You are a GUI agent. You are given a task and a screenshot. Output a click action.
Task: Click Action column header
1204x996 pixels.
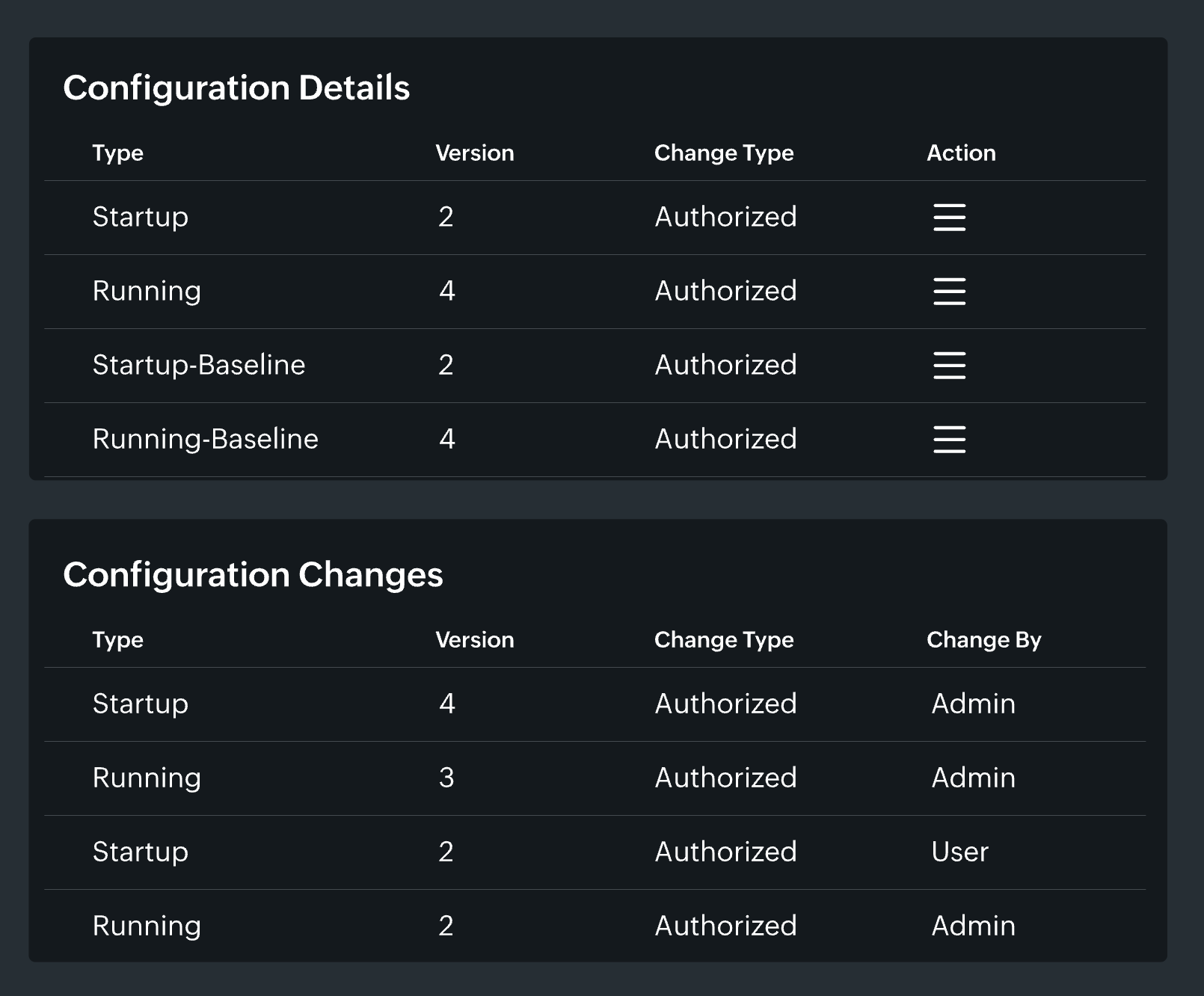960,153
